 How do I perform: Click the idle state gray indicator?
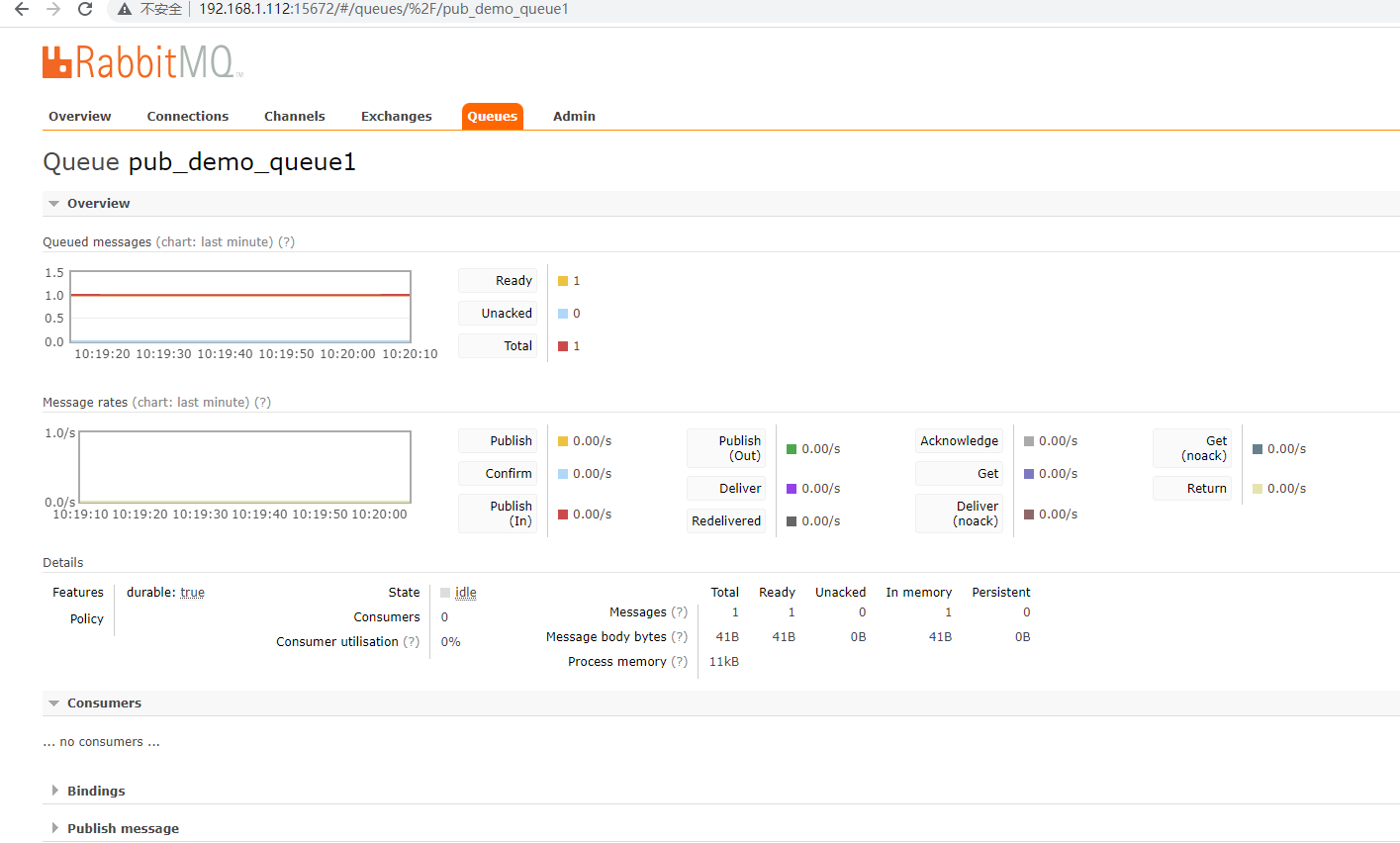(x=445, y=593)
